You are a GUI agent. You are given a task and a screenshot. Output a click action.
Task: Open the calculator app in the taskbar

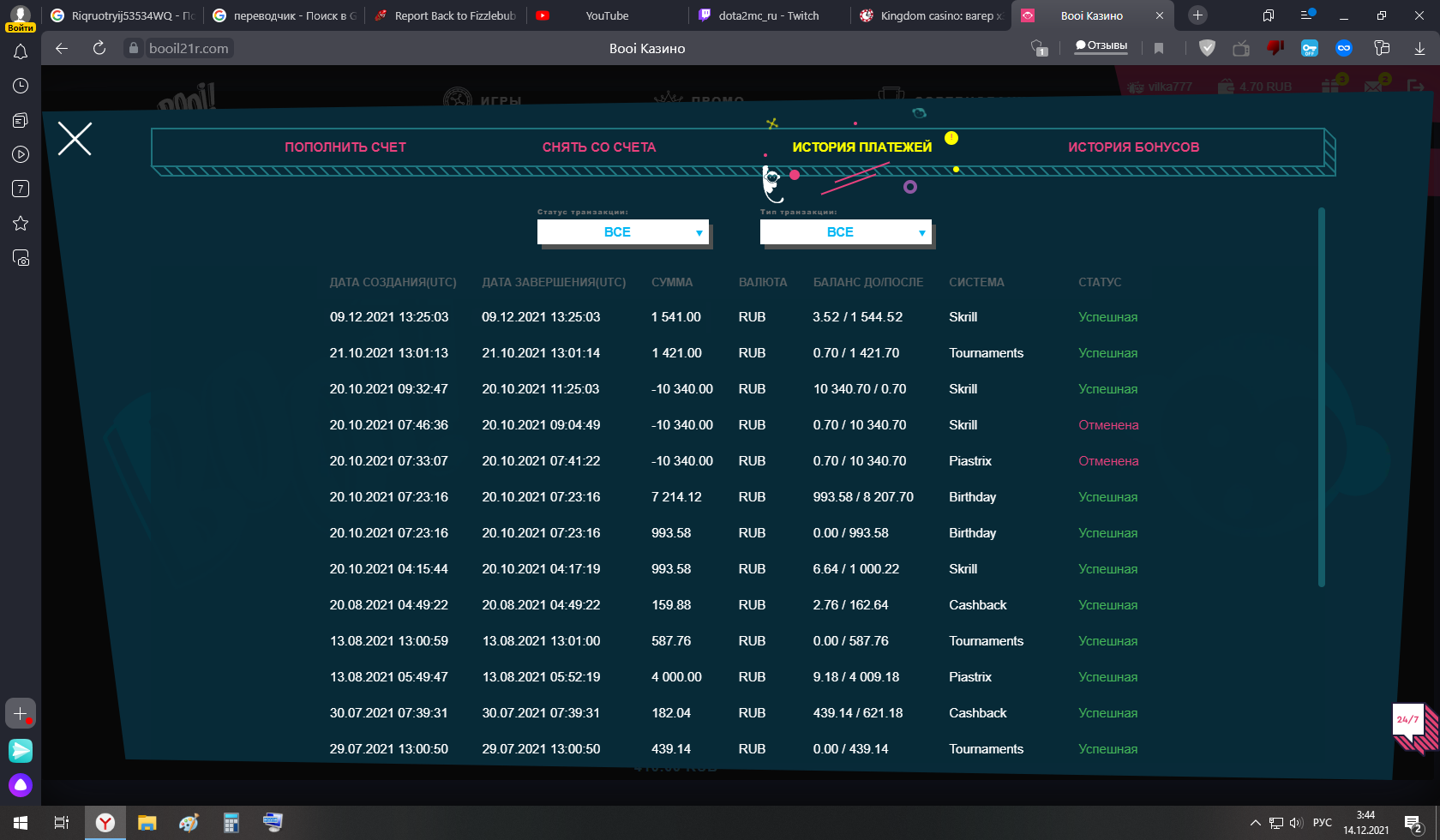(x=231, y=823)
